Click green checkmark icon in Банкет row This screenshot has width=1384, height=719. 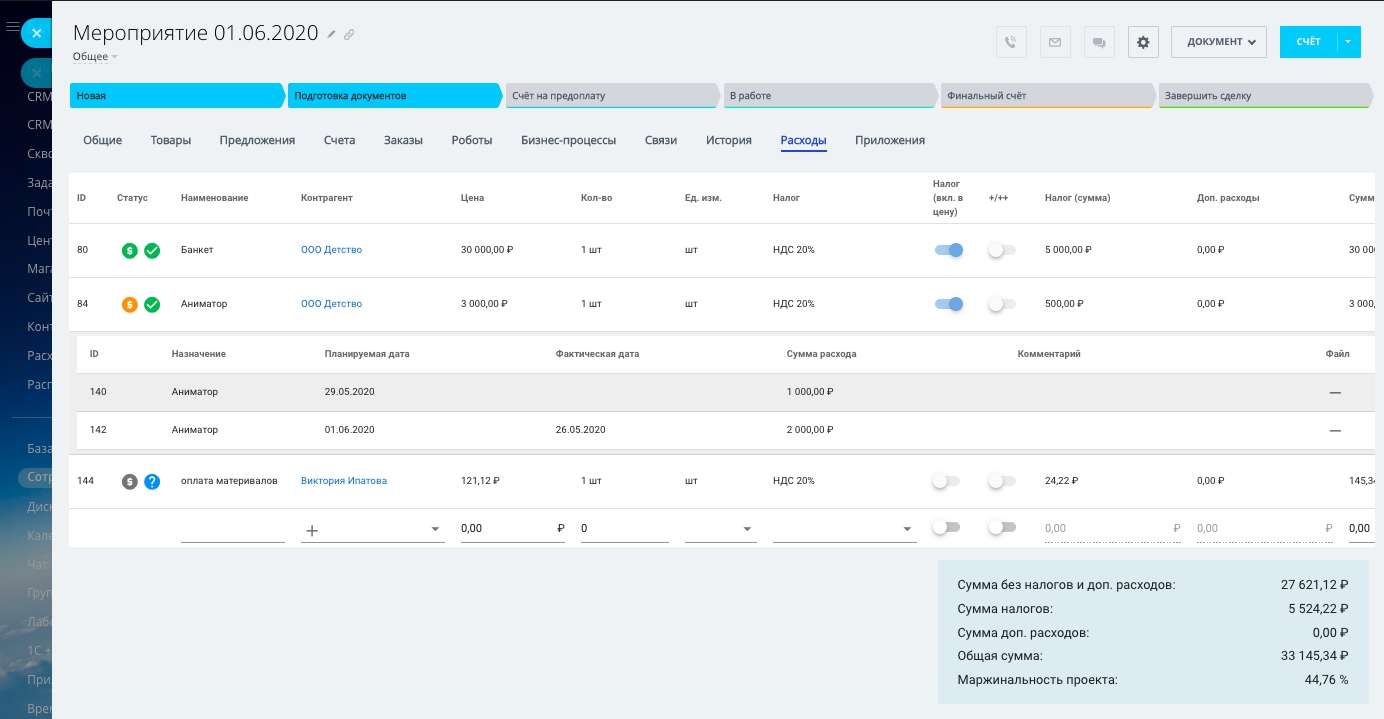(x=152, y=250)
